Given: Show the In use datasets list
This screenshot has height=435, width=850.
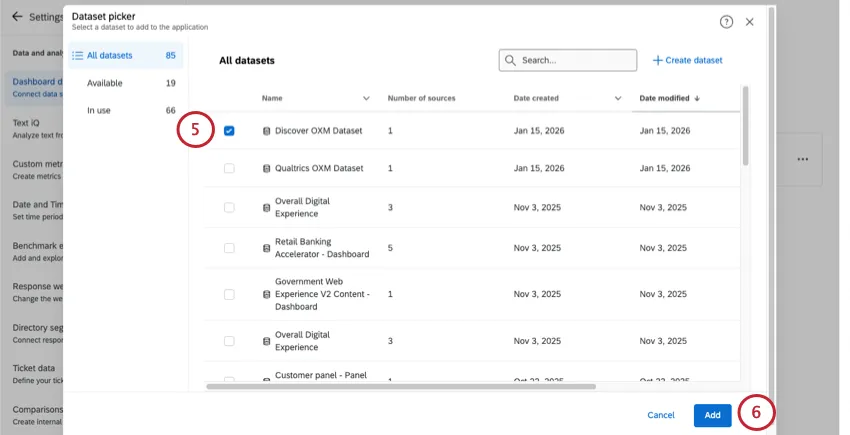Looking at the screenshot, I should pyautogui.click(x=99, y=110).
